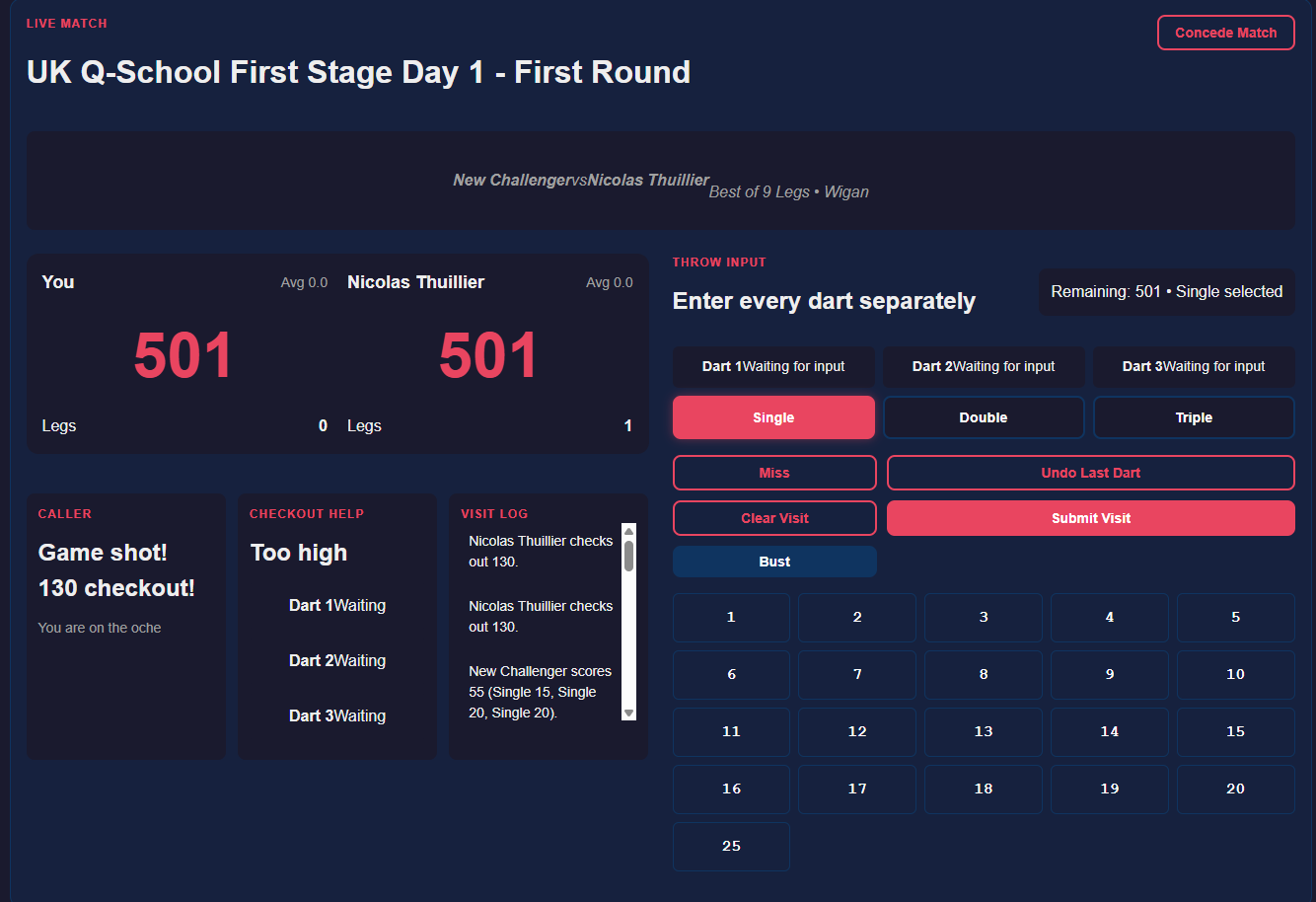Undo the last dart
This screenshot has width=1316, height=902.
click(1090, 473)
